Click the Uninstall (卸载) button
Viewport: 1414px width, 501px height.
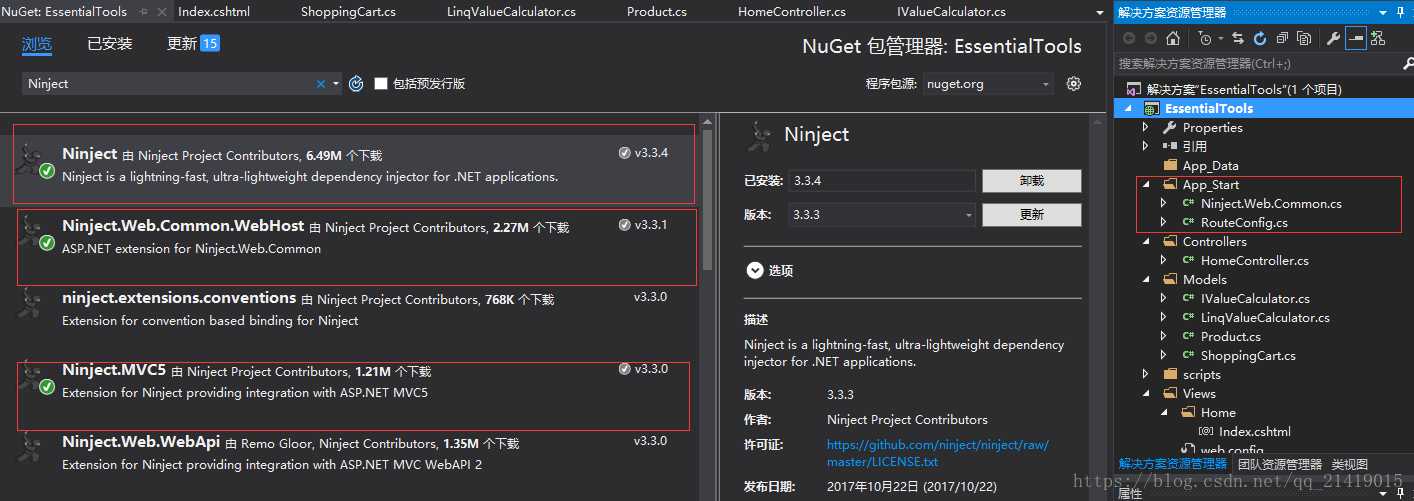point(1031,181)
